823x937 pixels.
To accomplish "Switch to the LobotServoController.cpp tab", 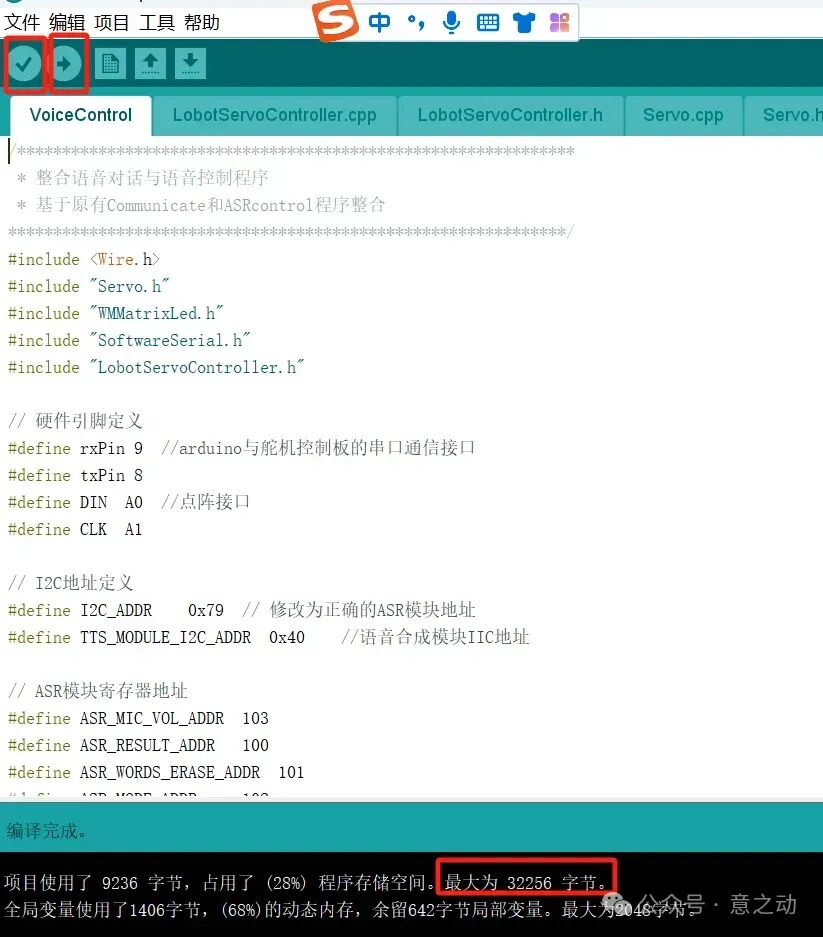I will [x=274, y=115].
